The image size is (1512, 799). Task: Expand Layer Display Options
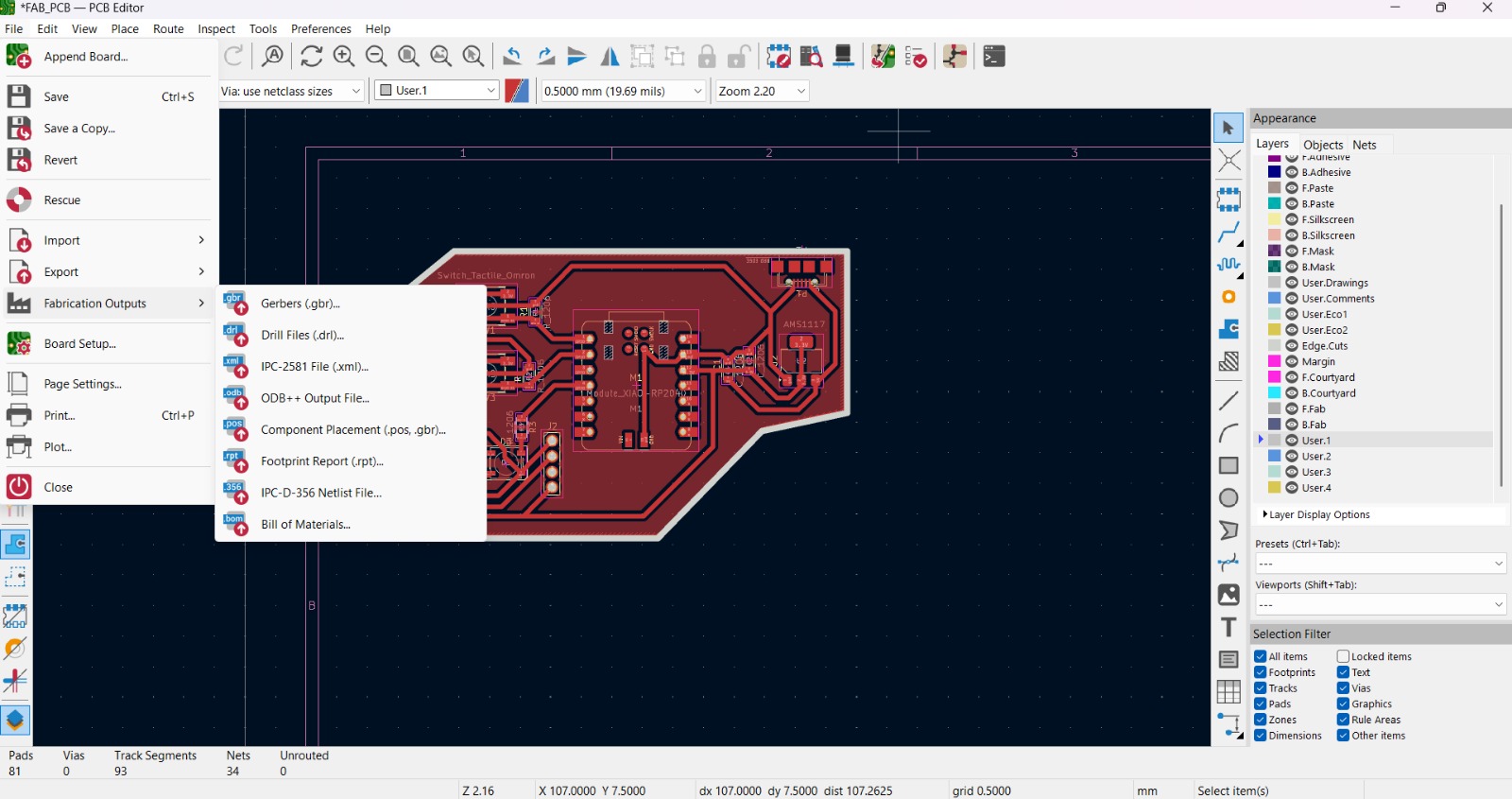(1265, 514)
